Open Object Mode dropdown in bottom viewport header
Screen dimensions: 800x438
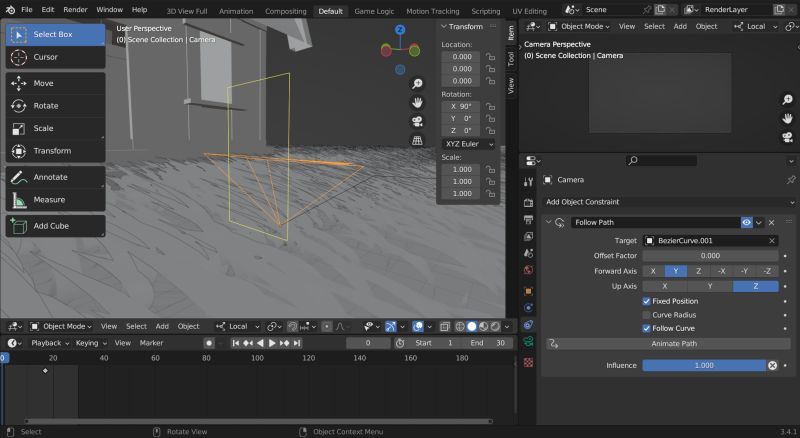tap(62, 326)
